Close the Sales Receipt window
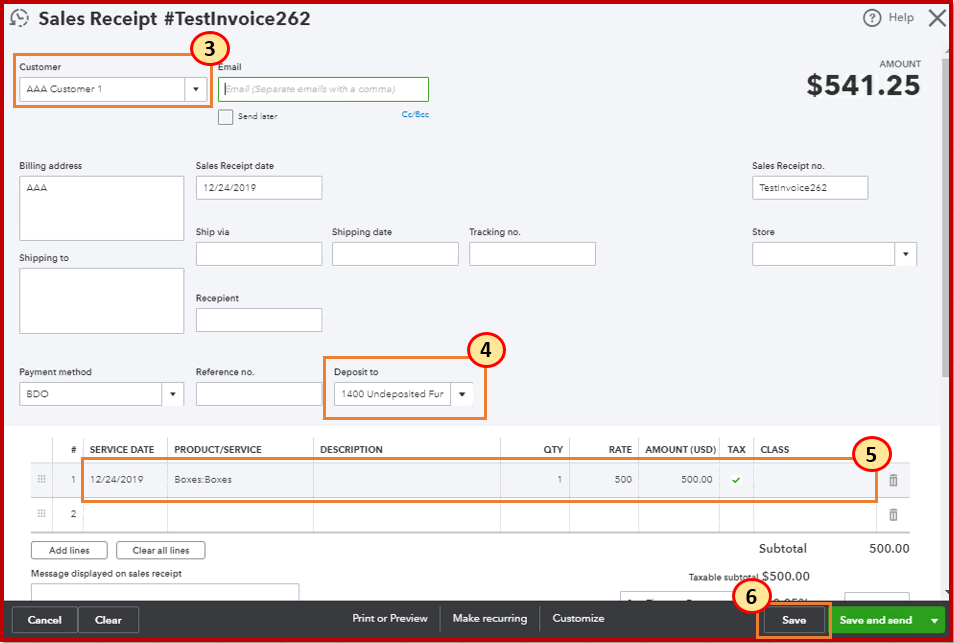Screen dimensions: 954x643 [x=937, y=18]
